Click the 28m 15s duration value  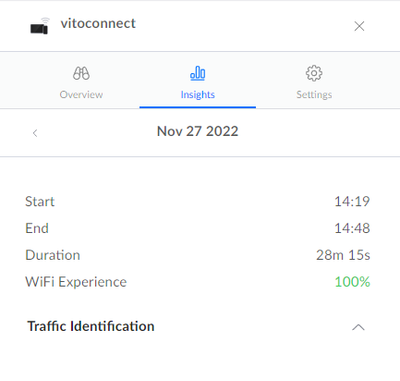pyautogui.click(x=343, y=255)
